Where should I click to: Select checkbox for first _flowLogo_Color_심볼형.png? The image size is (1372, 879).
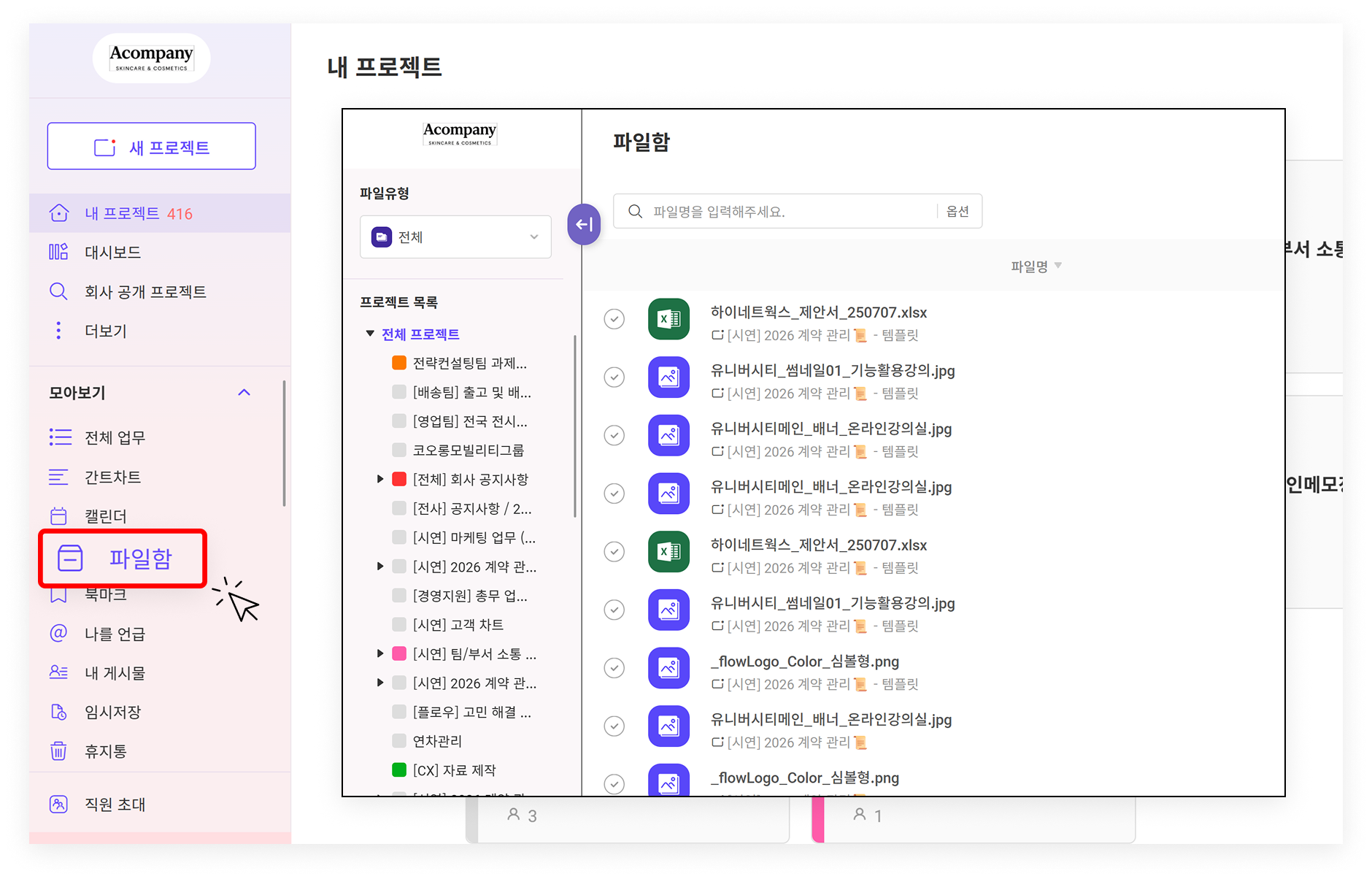point(614,668)
